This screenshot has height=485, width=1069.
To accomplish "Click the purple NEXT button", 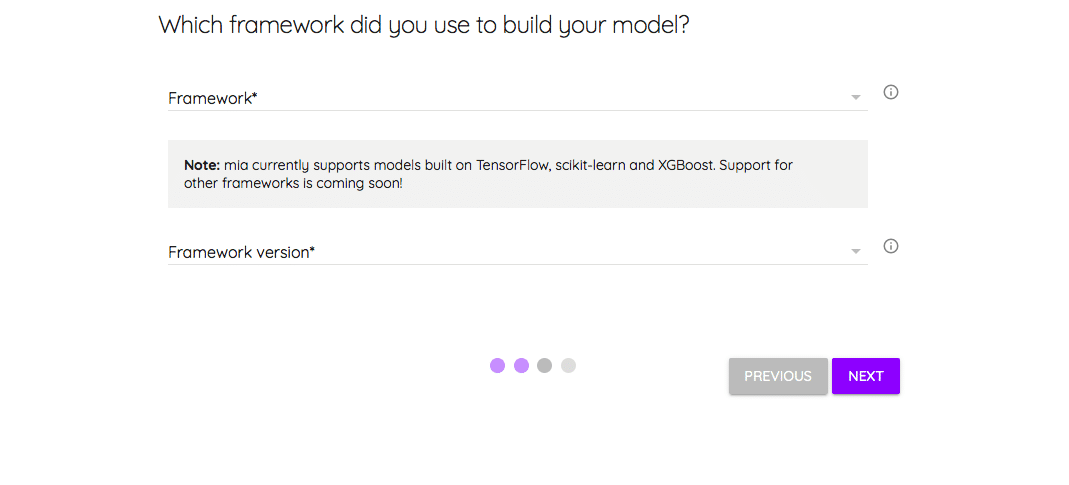I will (x=866, y=376).
